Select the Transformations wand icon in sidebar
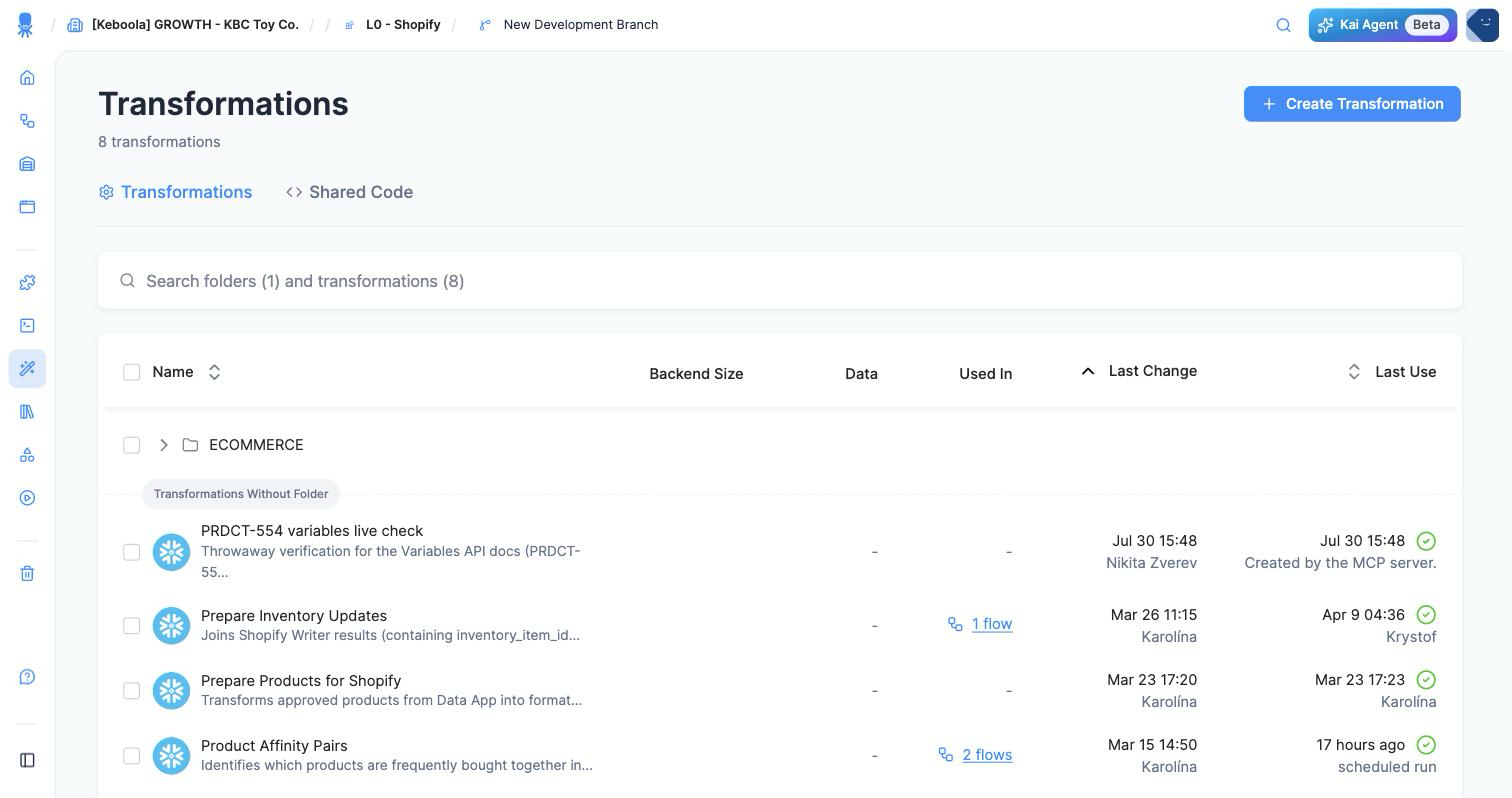Screen dimensions: 1512x798 point(27,369)
